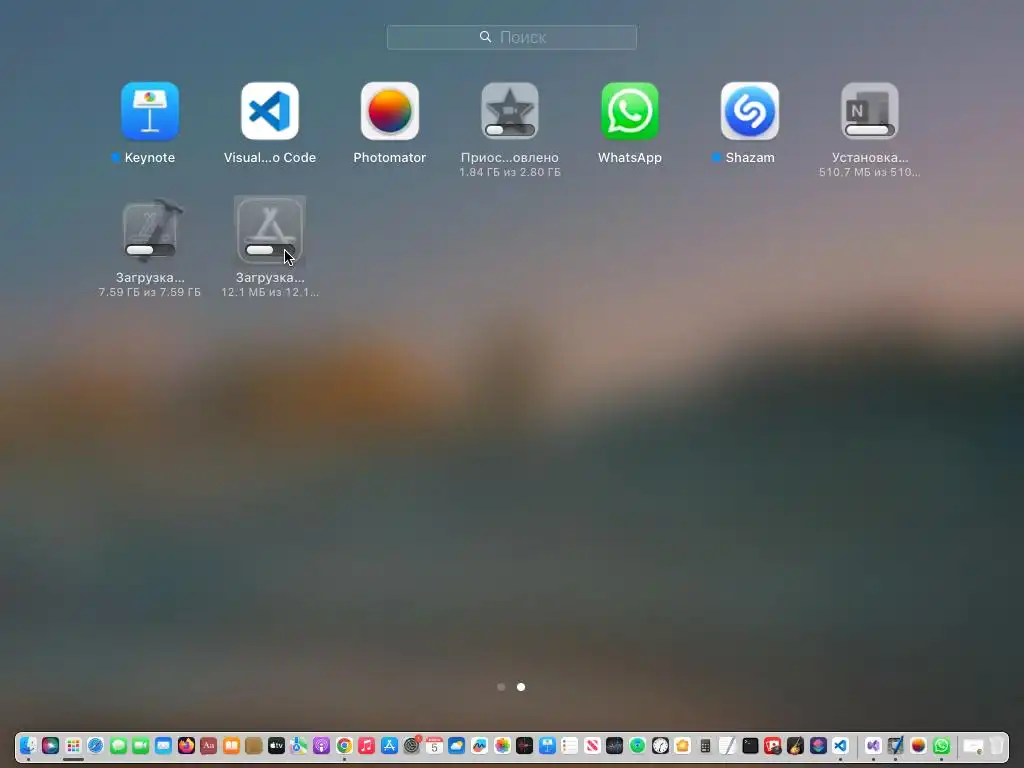This screenshot has height=768, width=1024.
Task: Open Siri from the Dock
Action: (50, 746)
